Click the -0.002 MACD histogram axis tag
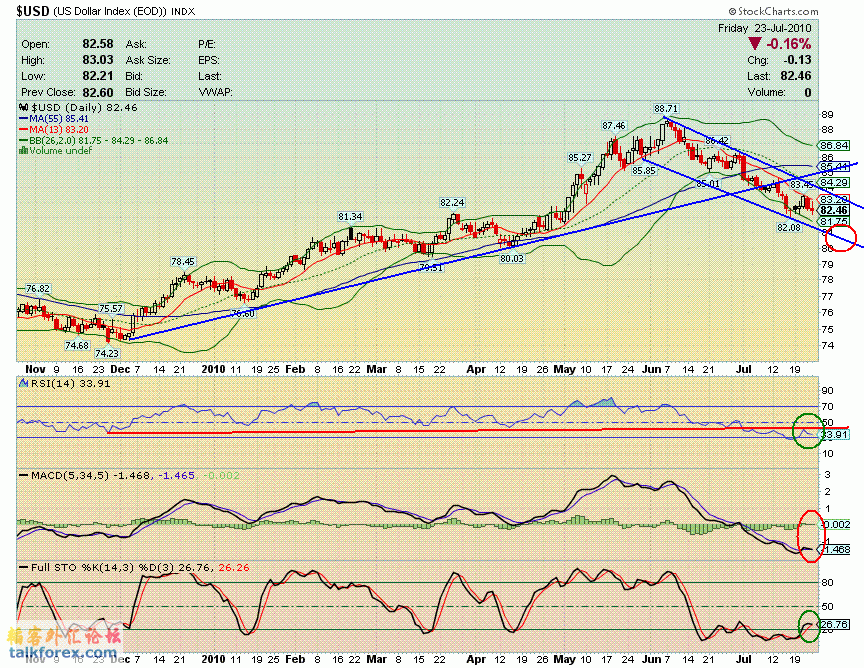 click(835, 525)
